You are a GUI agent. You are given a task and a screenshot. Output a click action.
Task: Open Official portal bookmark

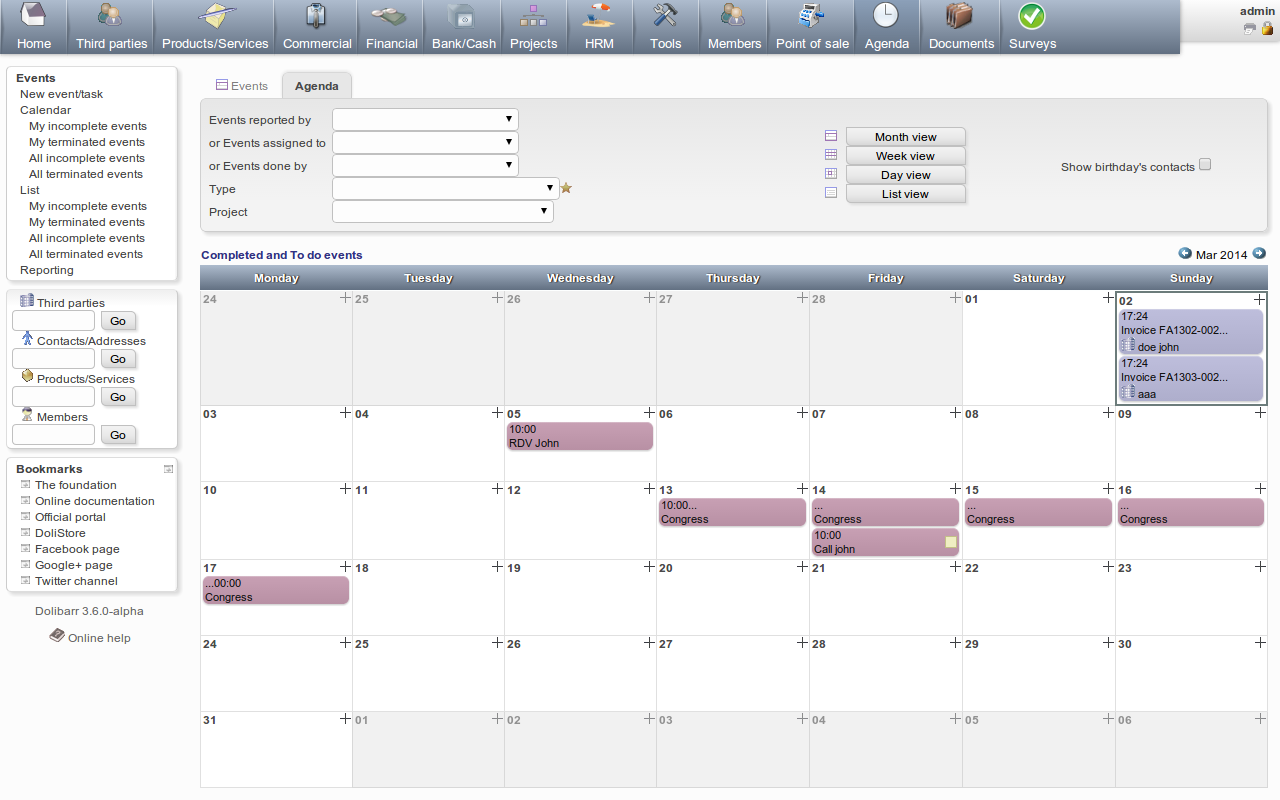point(70,517)
